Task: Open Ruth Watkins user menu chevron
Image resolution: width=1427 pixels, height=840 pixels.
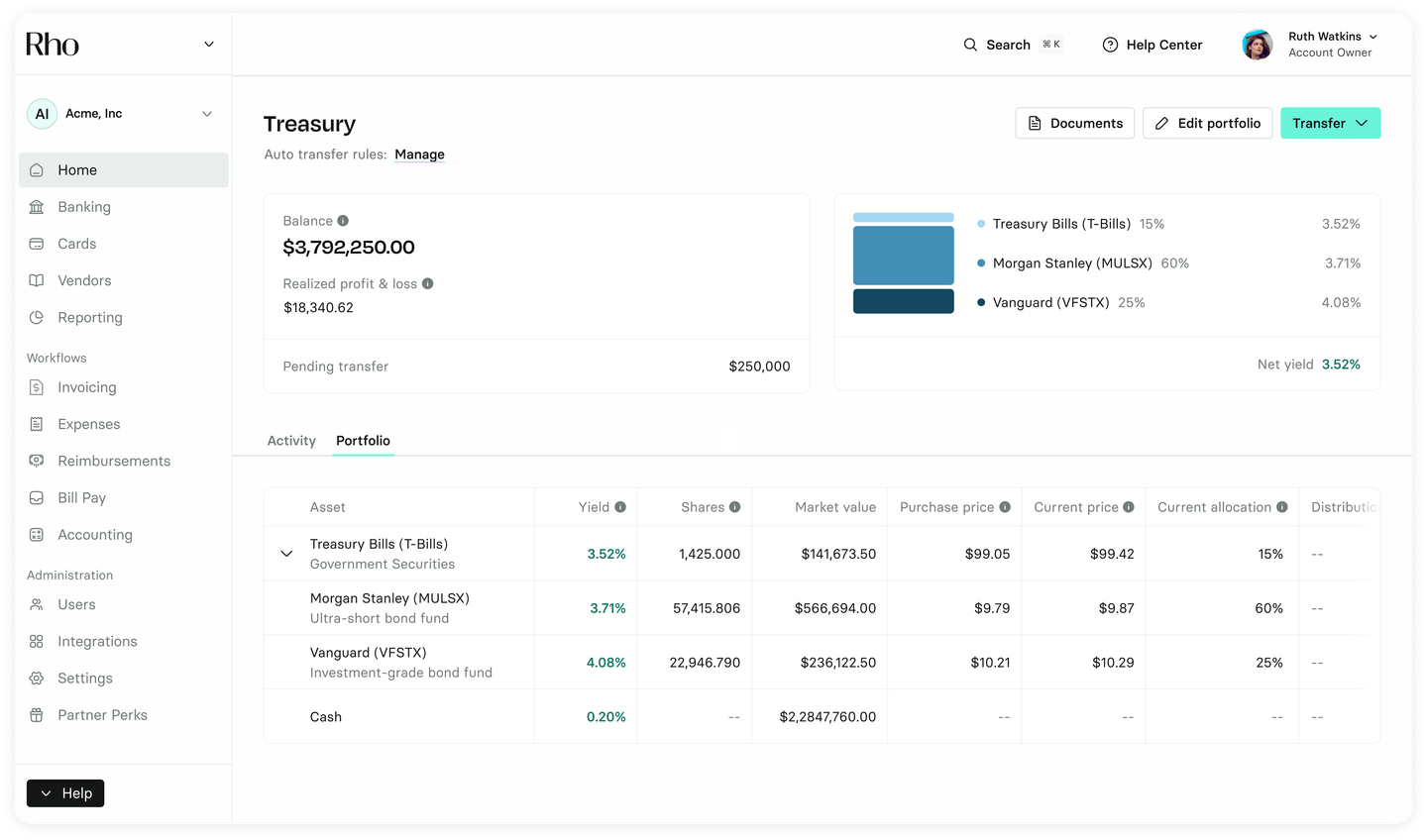Action: tap(1373, 37)
